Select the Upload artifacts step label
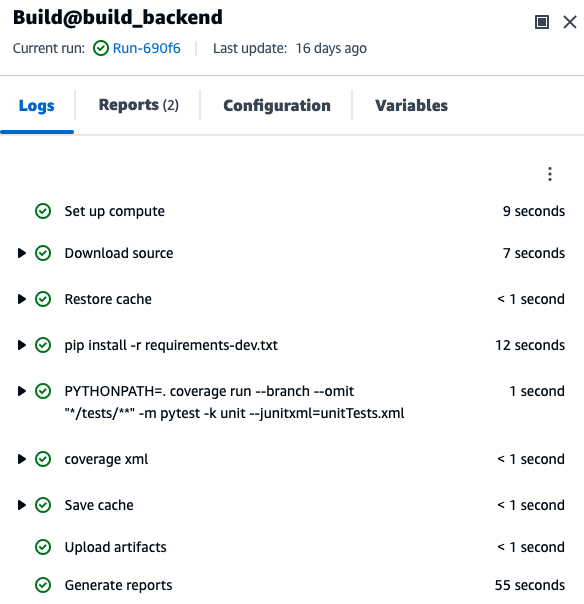Viewport: 584px width, 604px height. click(116, 547)
